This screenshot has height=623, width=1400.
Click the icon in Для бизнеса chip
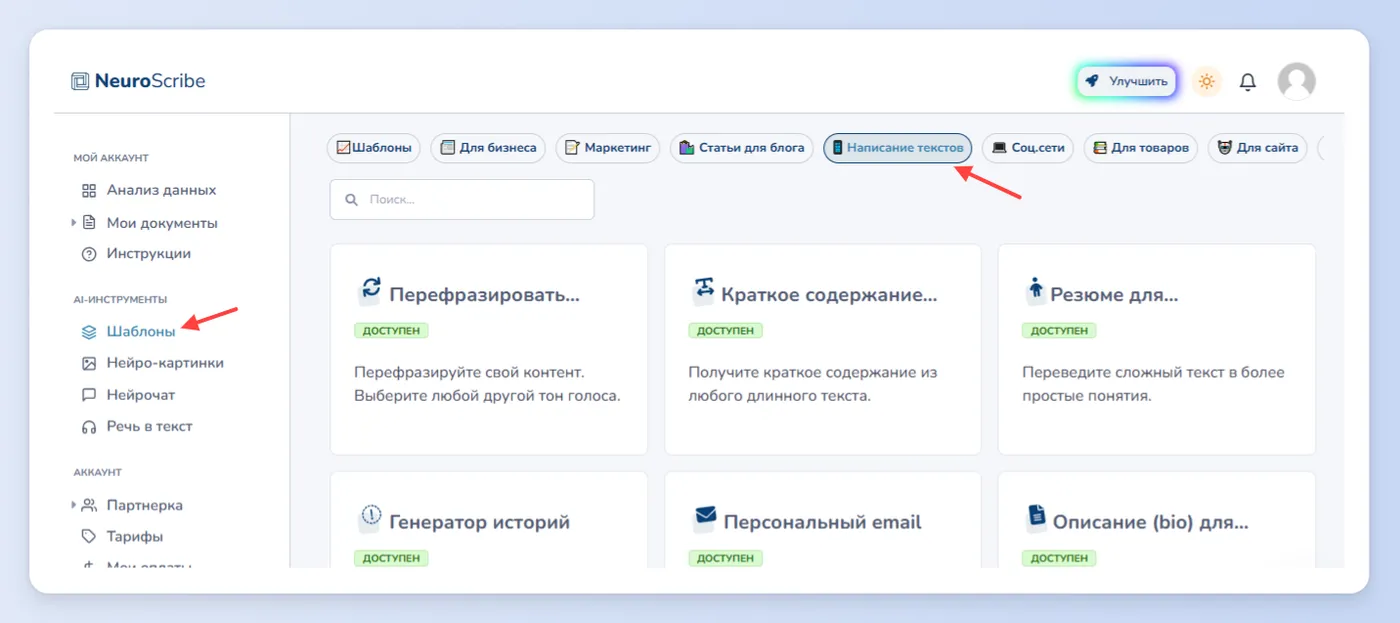(x=448, y=148)
